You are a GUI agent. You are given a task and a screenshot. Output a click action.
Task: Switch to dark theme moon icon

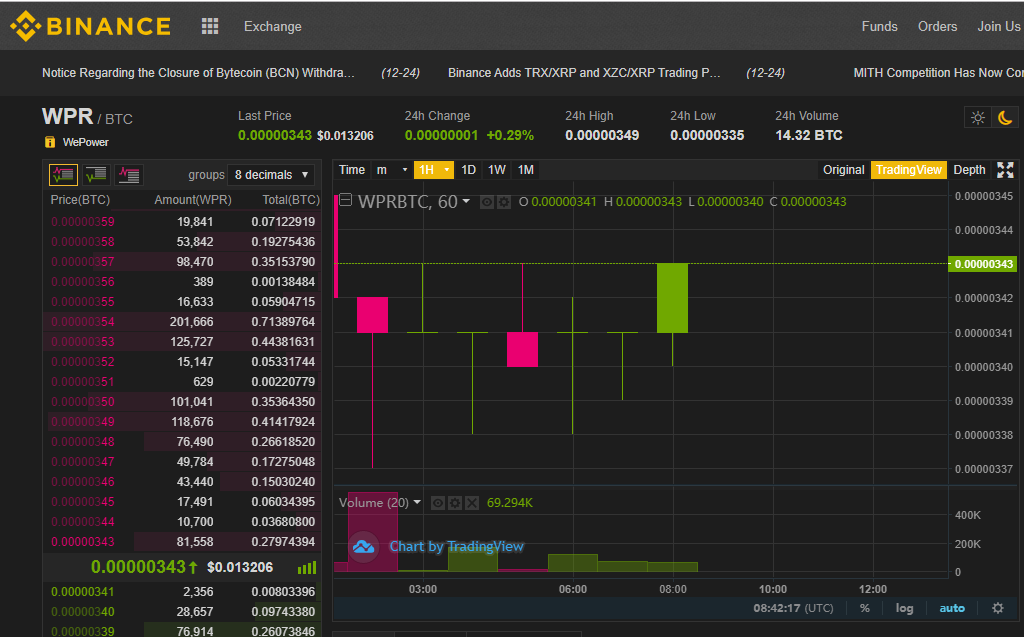coord(1004,118)
